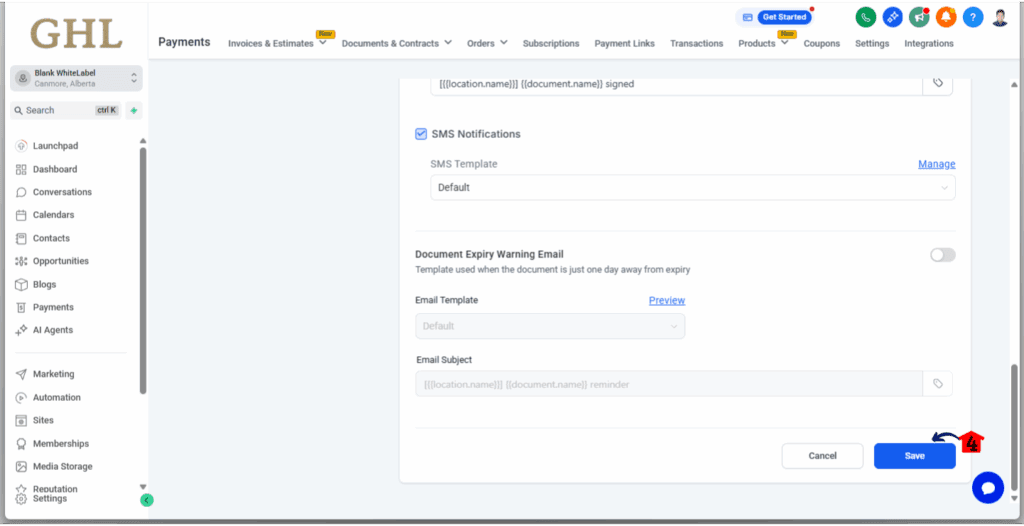This screenshot has width=1024, height=526.
Task: Click the sidebar vertical scrollbar thumb
Action: 143,271
